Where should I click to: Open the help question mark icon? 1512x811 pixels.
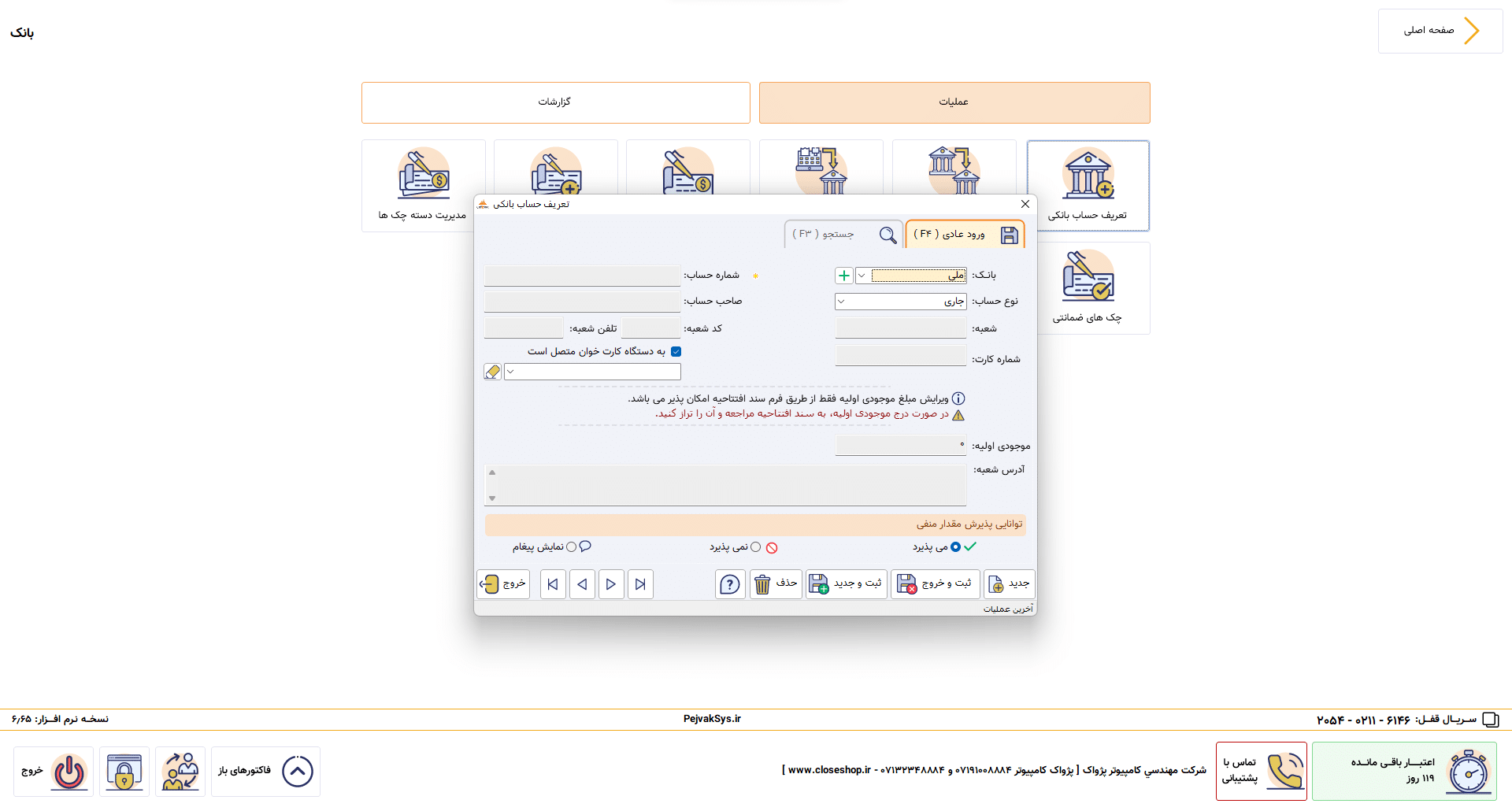730,584
